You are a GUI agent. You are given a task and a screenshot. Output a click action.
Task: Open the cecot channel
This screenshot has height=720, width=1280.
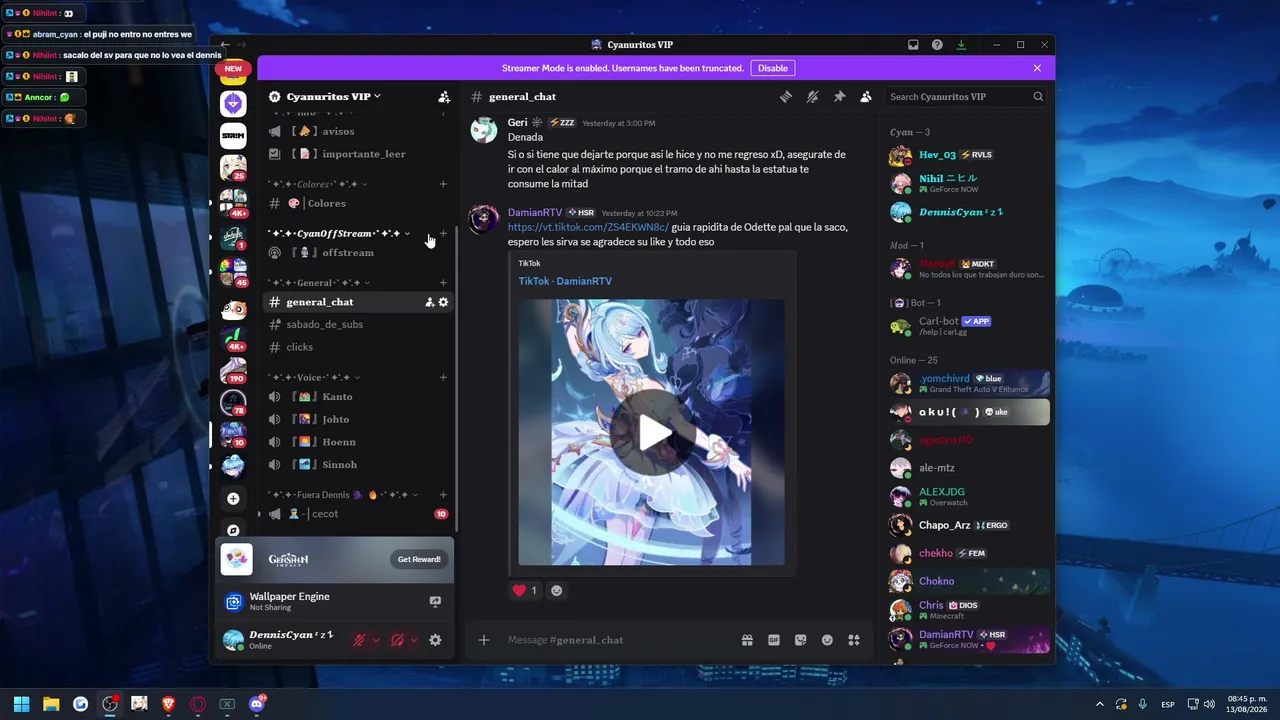[359, 514]
